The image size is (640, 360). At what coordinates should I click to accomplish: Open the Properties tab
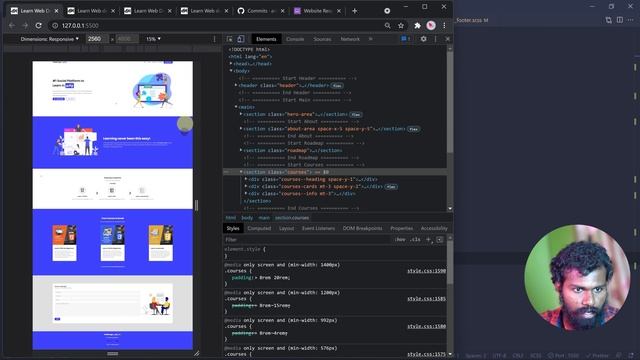(402, 229)
